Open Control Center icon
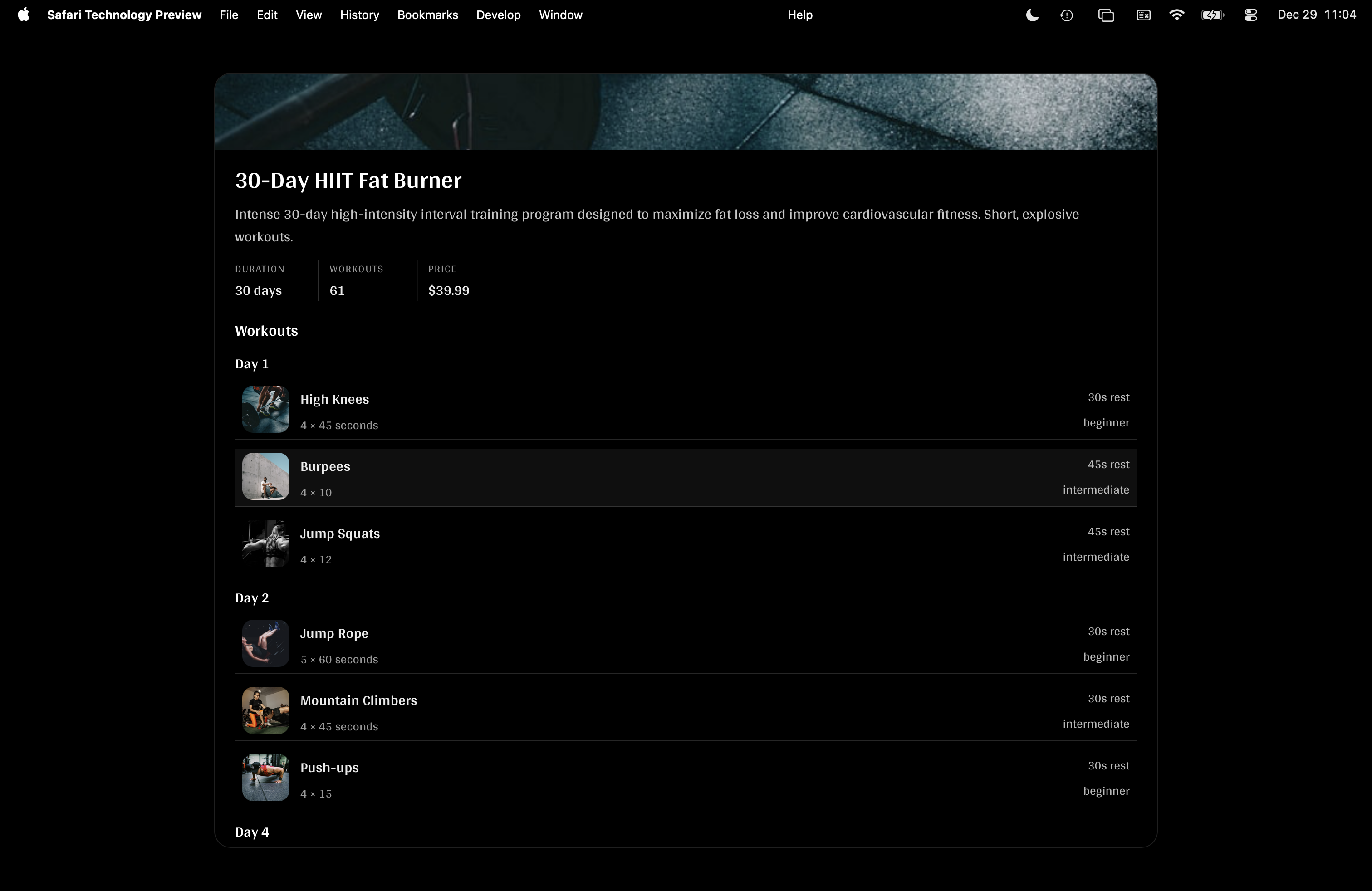Screen dimensions: 1372x891 (x=1250, y=15)
